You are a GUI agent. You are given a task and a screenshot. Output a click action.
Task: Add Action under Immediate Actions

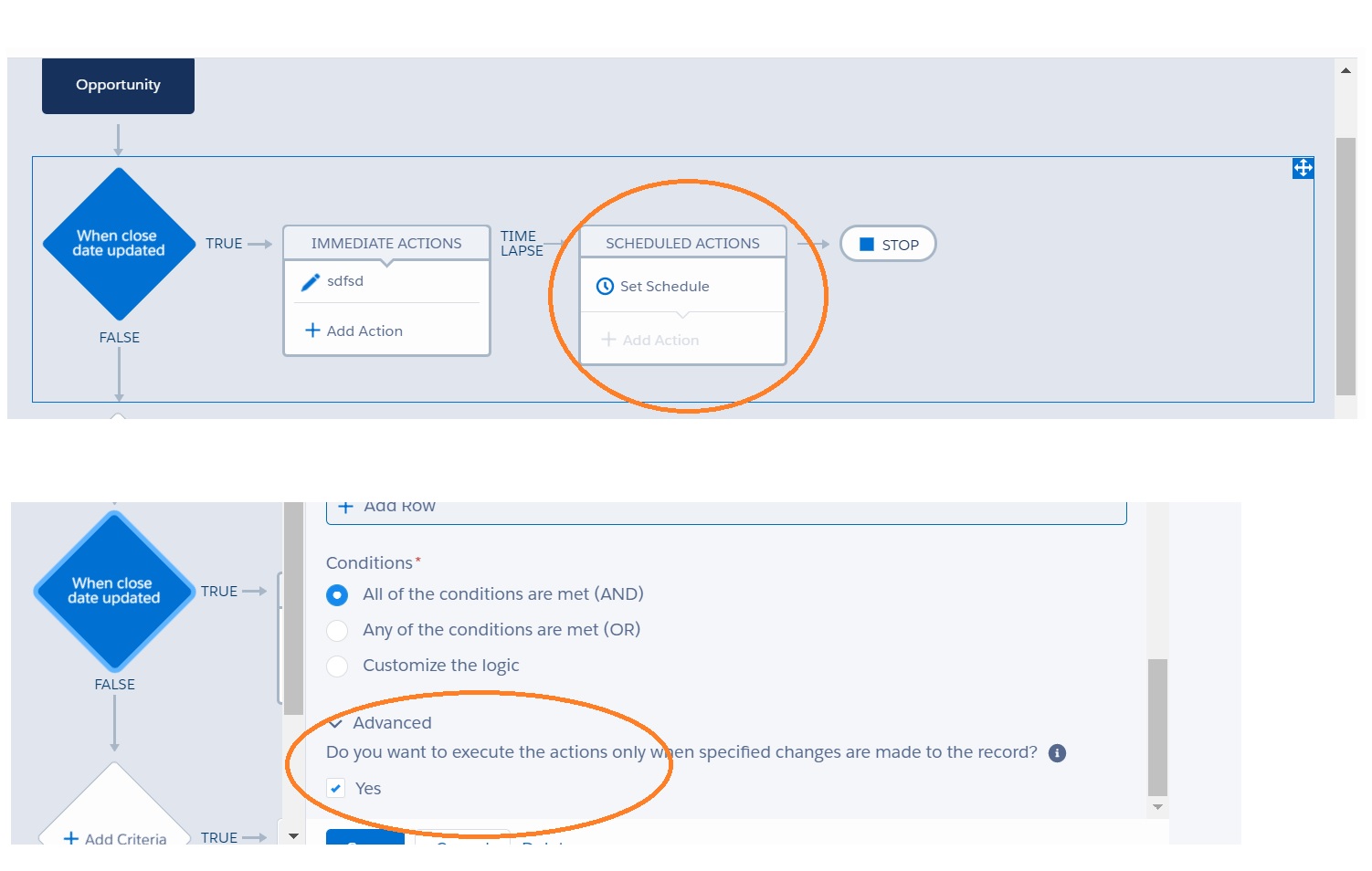click(354, 331)
